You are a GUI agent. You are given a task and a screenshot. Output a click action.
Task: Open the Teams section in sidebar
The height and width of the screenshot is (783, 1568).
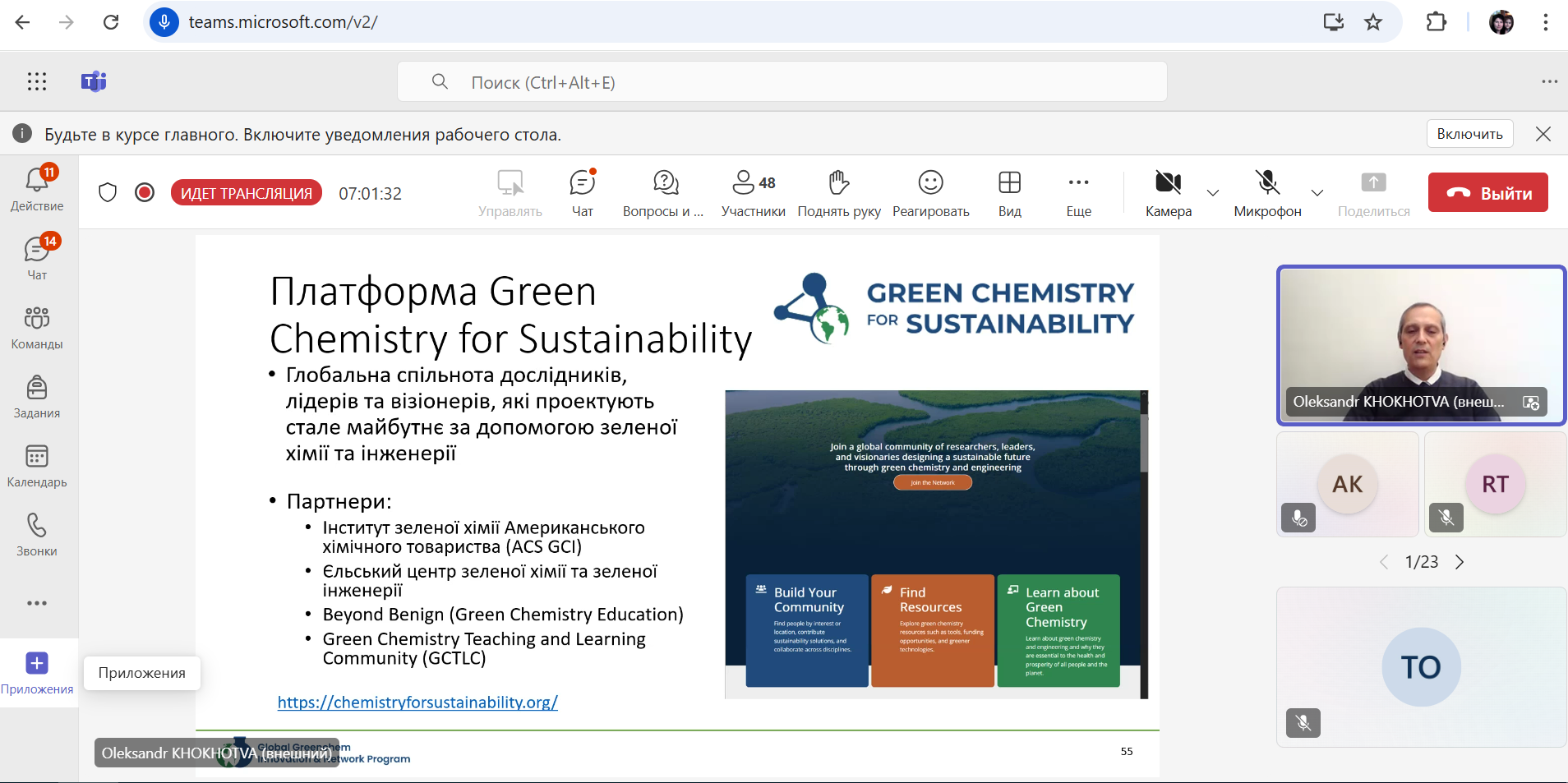(37, 327)
